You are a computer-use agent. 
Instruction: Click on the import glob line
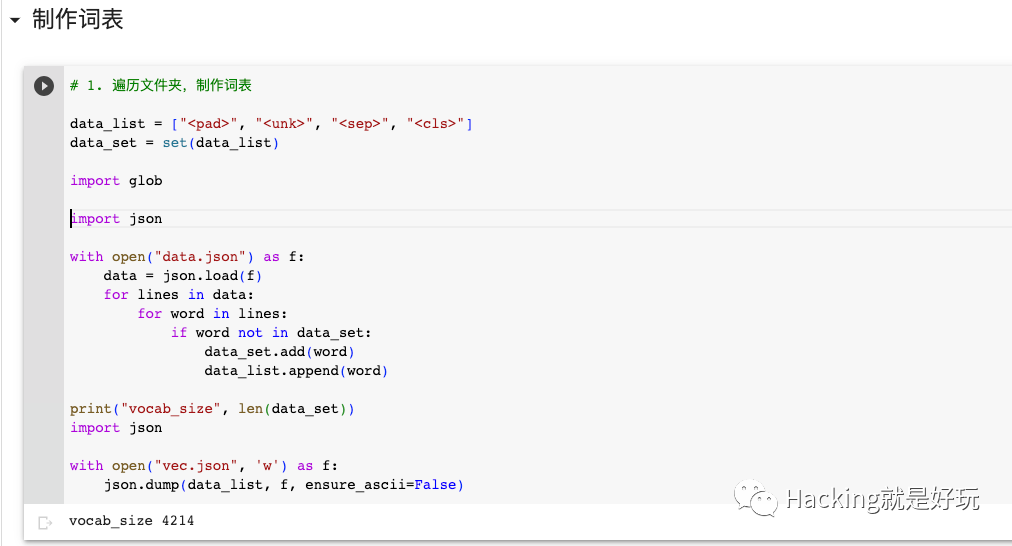[116, 181]
